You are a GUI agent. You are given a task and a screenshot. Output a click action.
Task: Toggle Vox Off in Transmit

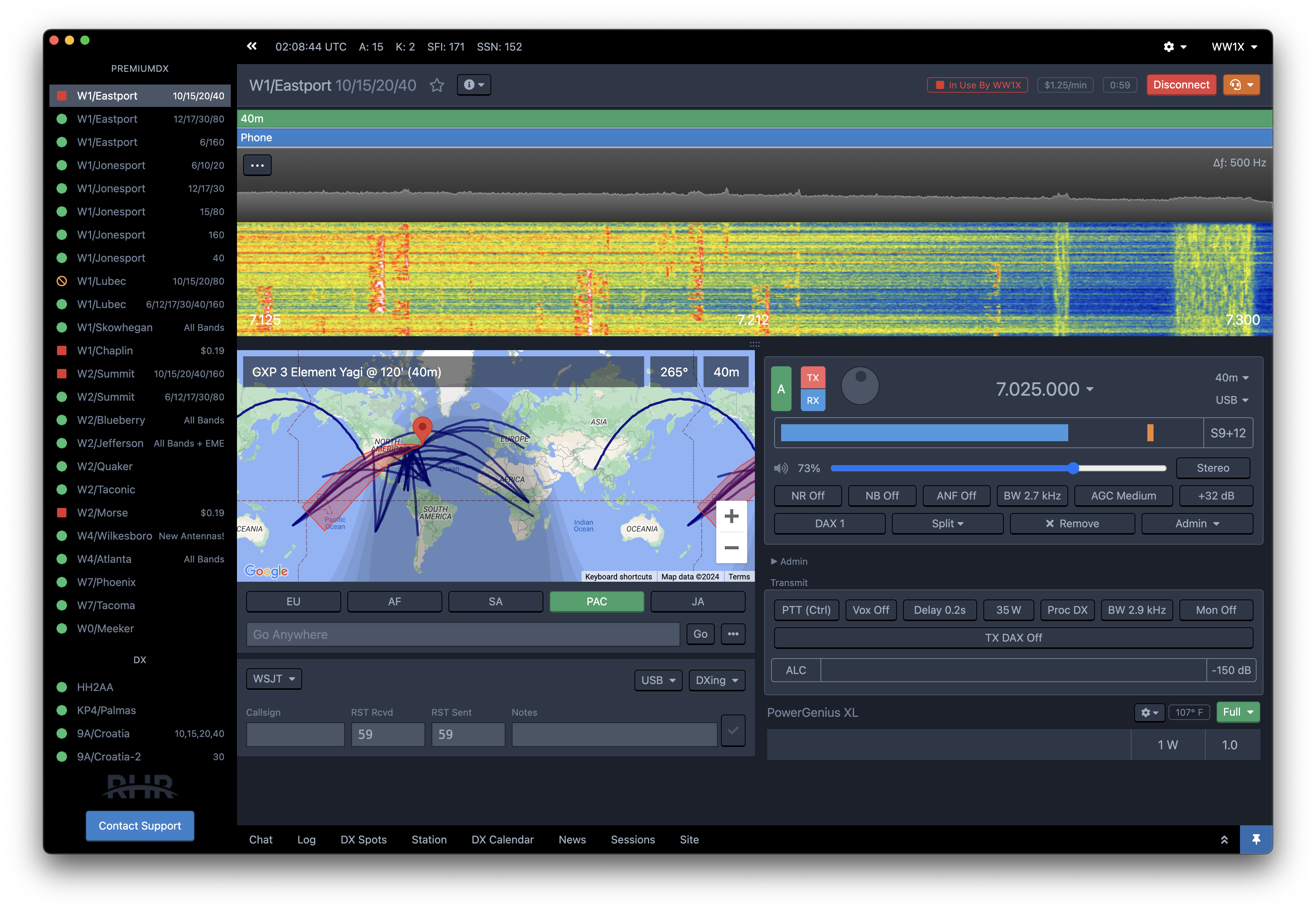pos(870,610)
